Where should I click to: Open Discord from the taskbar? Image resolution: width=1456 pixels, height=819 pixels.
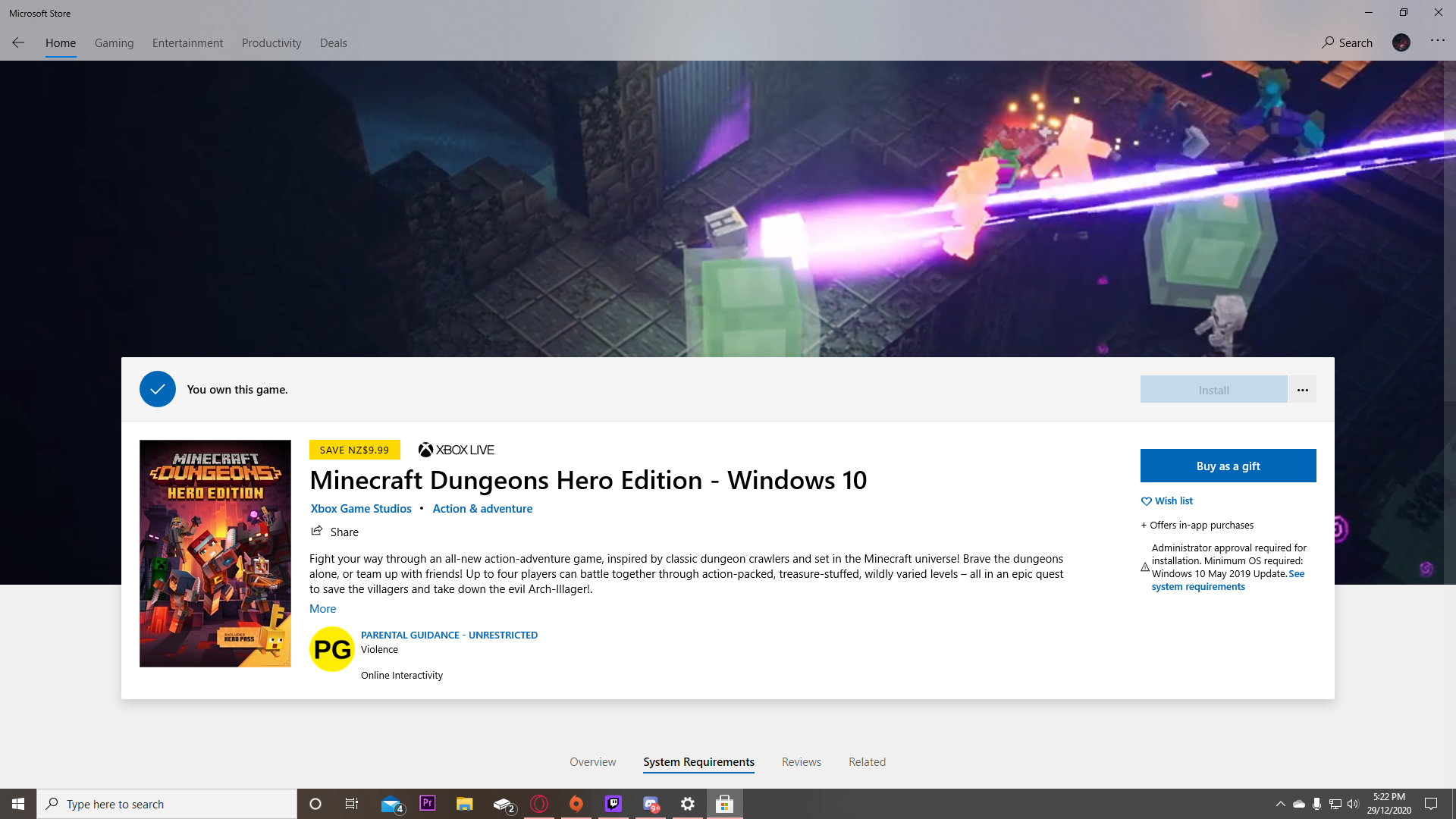click(x=651, y=804)
